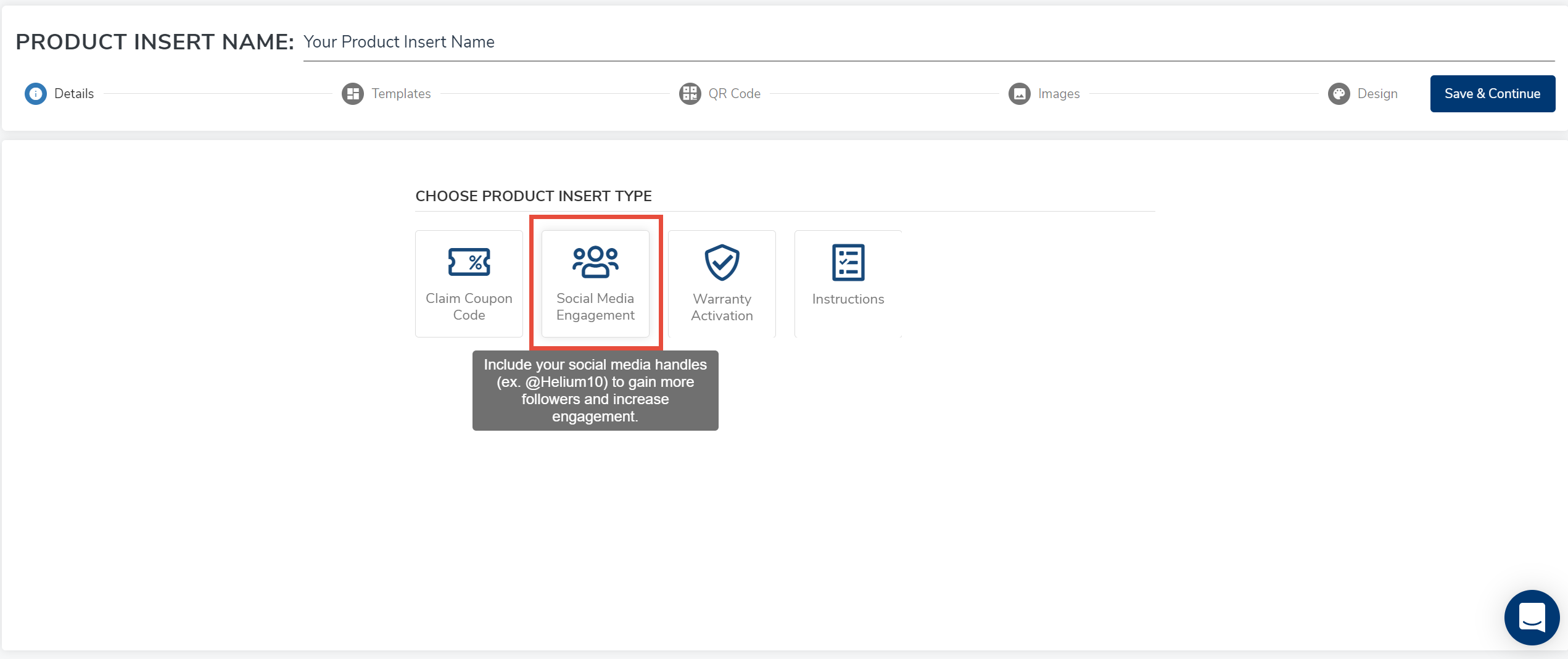The width and height of the screenshot is (1568, 659).
Task: Switch to the QR Code step label
Action: [x=734, y=94]
